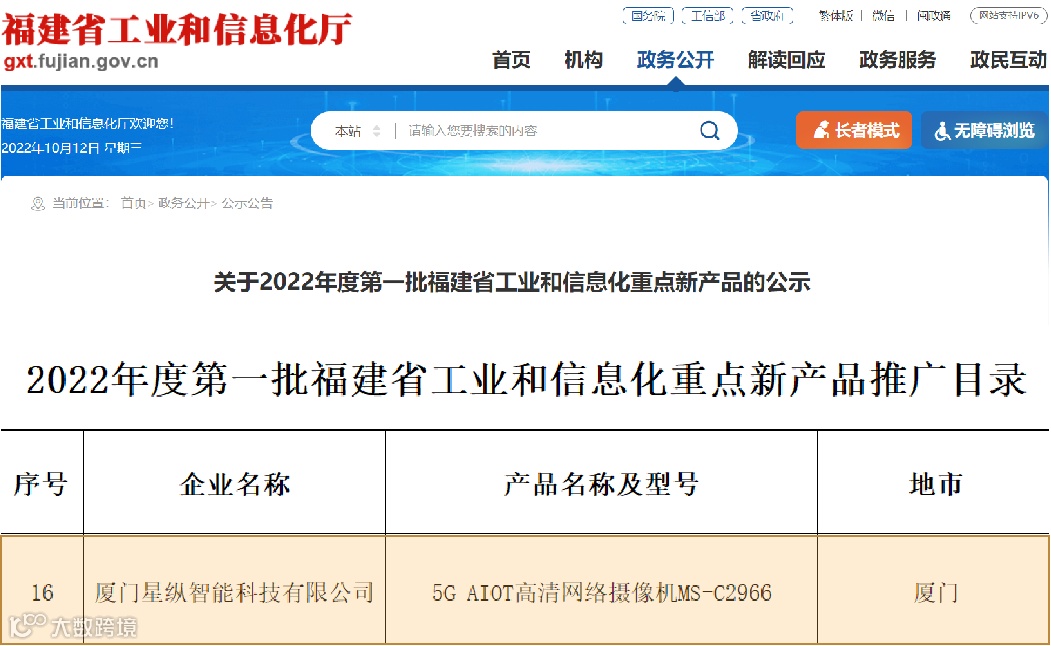Open the 问政通 link
Viewport: 1051px width, 646px height.
(x=934, y=15)
